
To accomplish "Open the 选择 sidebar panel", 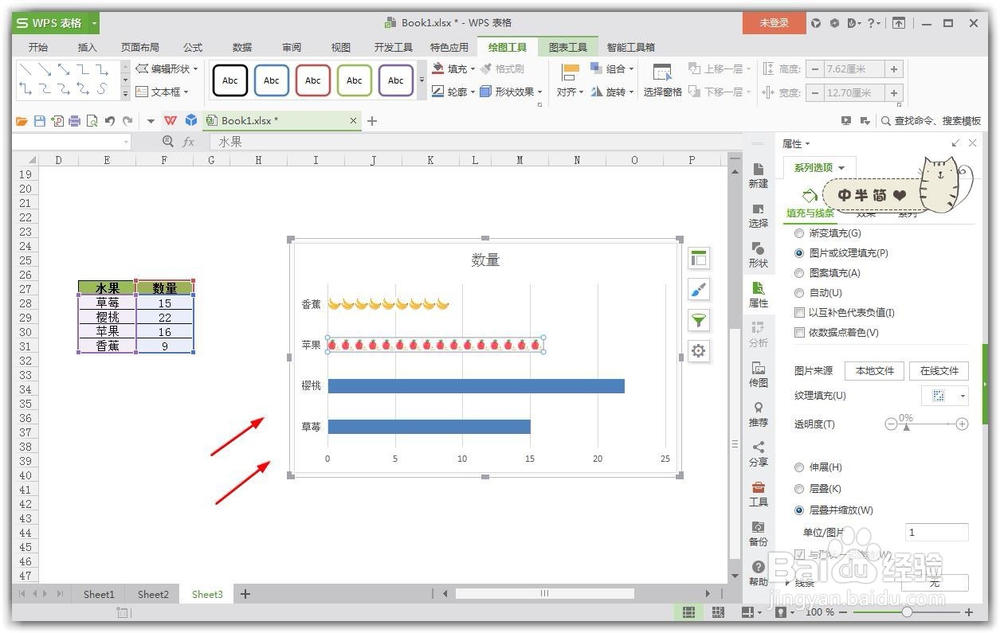I will (758, 215).
